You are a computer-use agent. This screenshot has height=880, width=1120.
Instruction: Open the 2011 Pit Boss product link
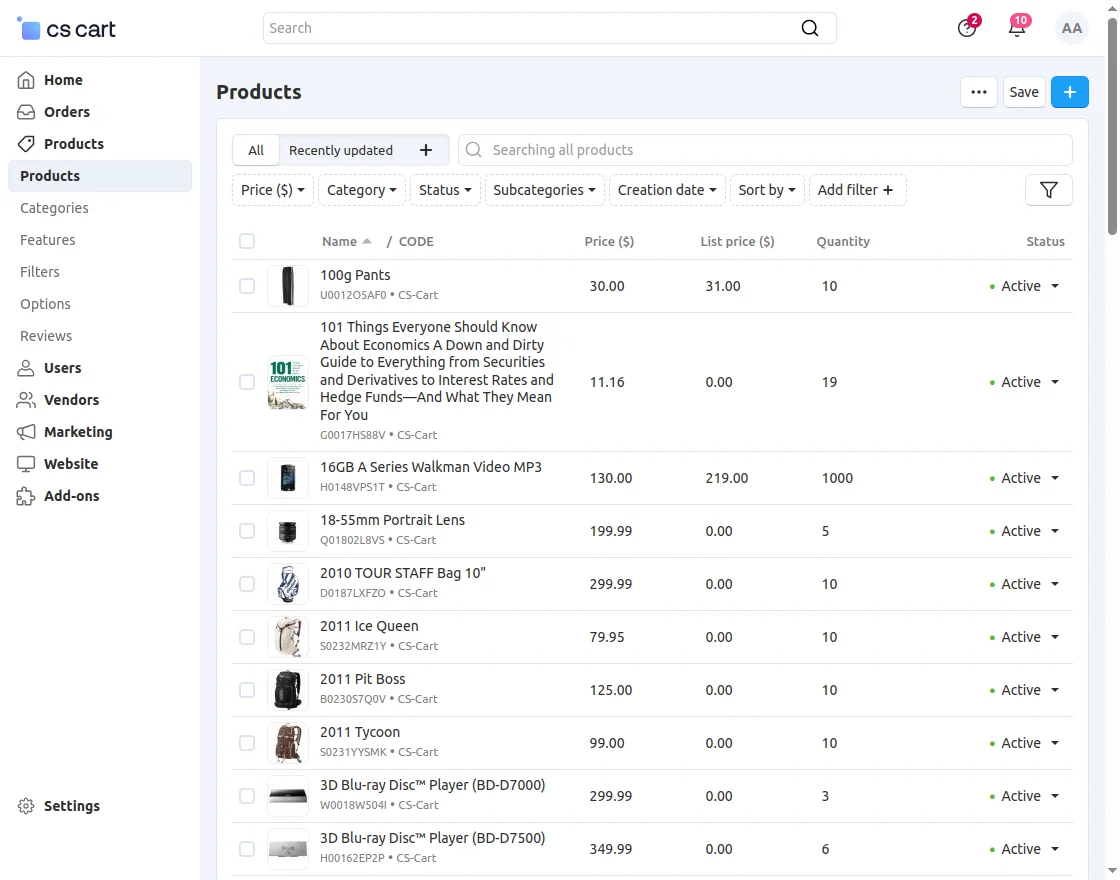coord(362,678)
